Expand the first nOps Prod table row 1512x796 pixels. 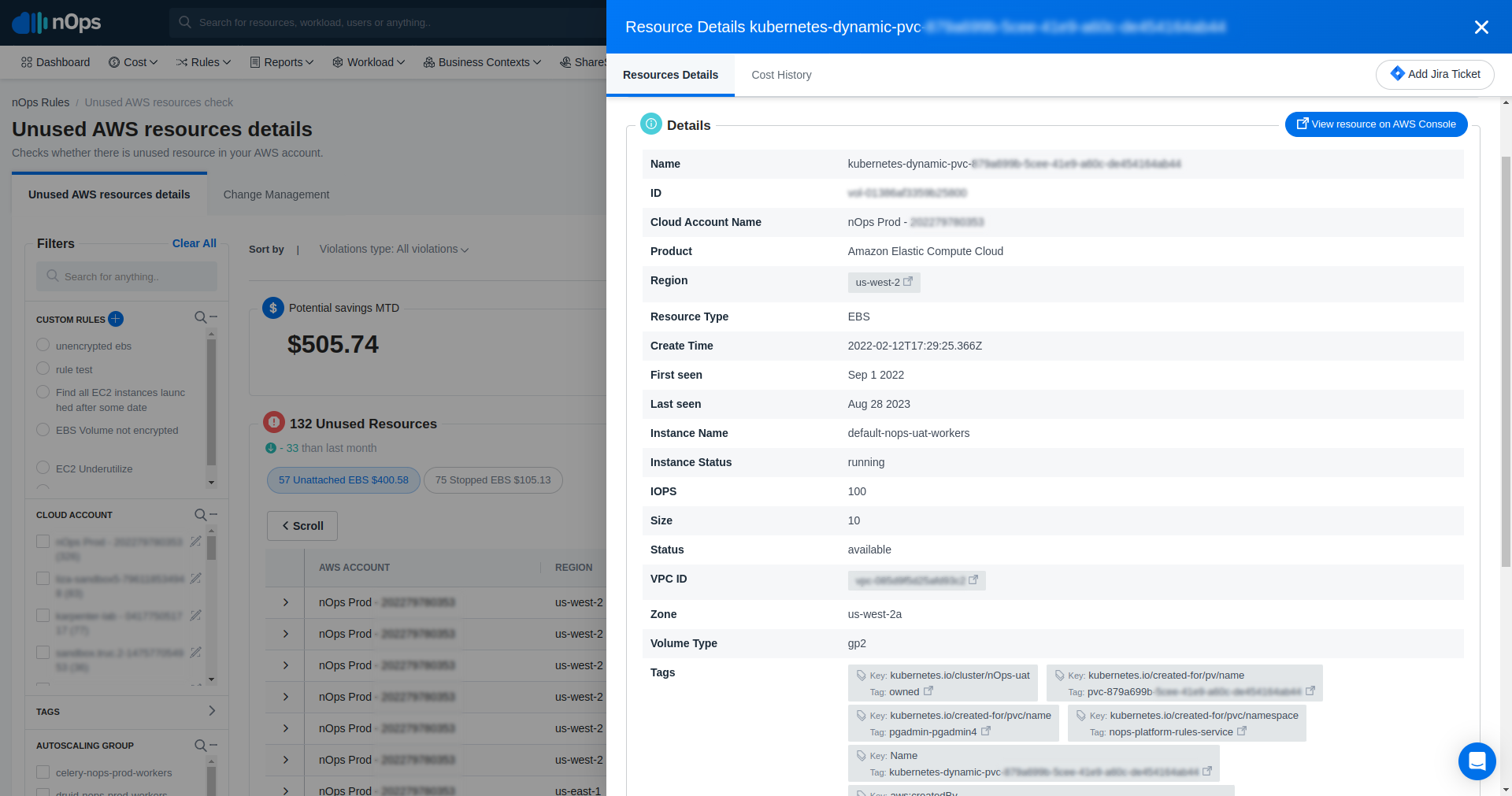click(x=286, y=602)
